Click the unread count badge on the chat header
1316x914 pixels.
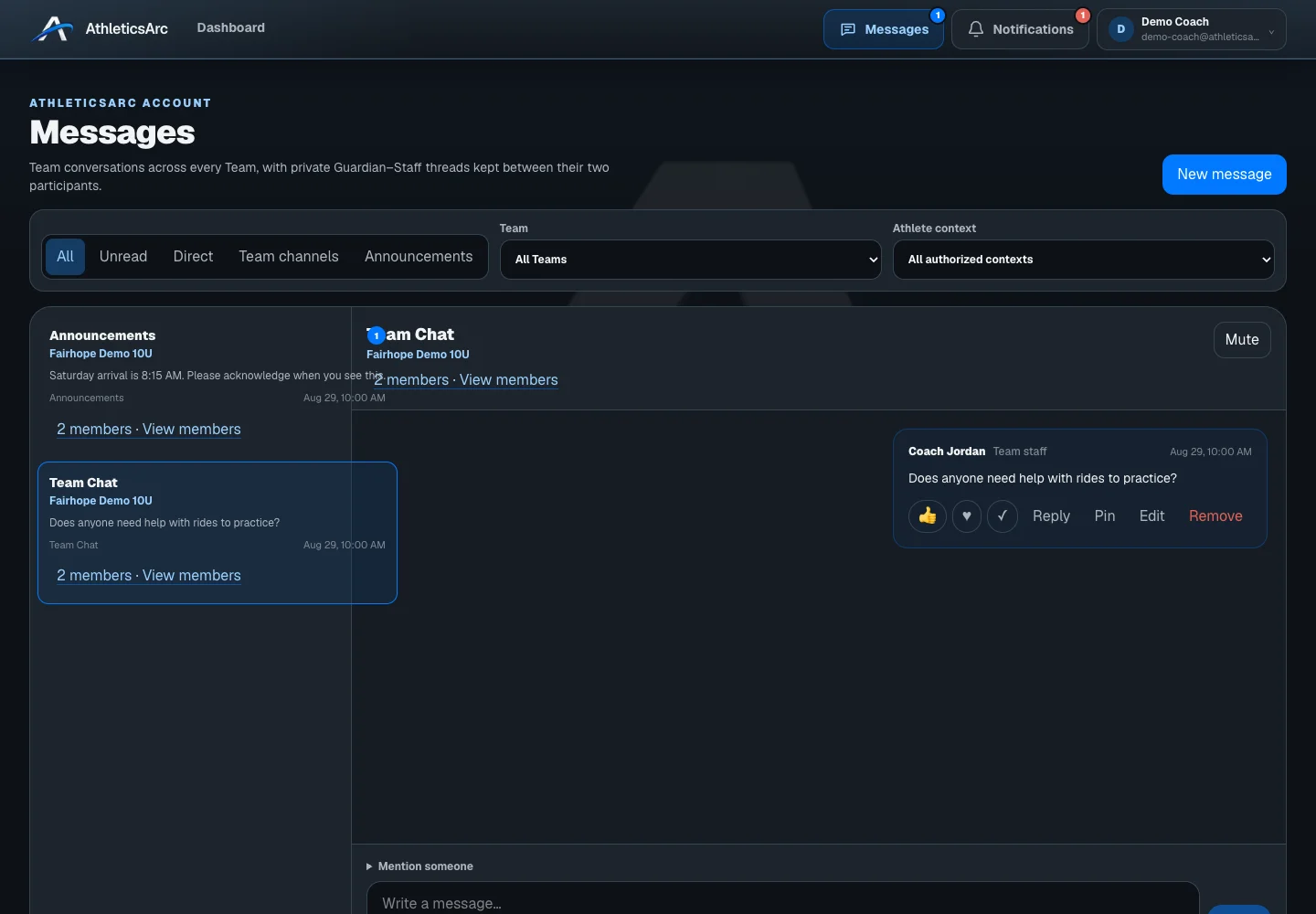click(376, 335)
